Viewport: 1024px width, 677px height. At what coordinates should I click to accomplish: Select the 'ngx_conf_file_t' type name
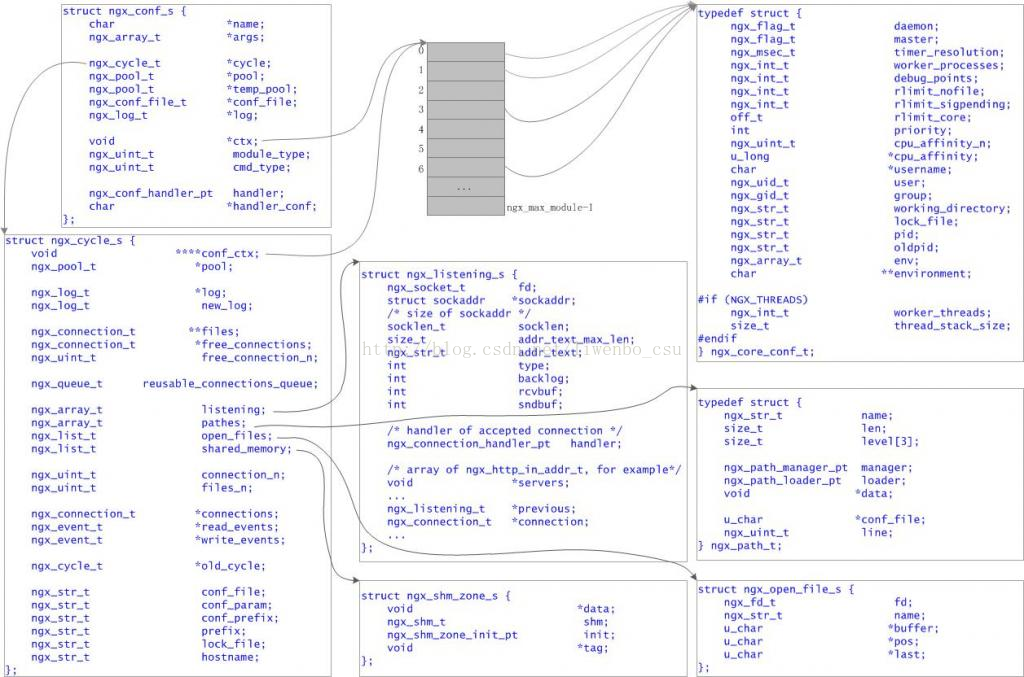tap(138, 102)
